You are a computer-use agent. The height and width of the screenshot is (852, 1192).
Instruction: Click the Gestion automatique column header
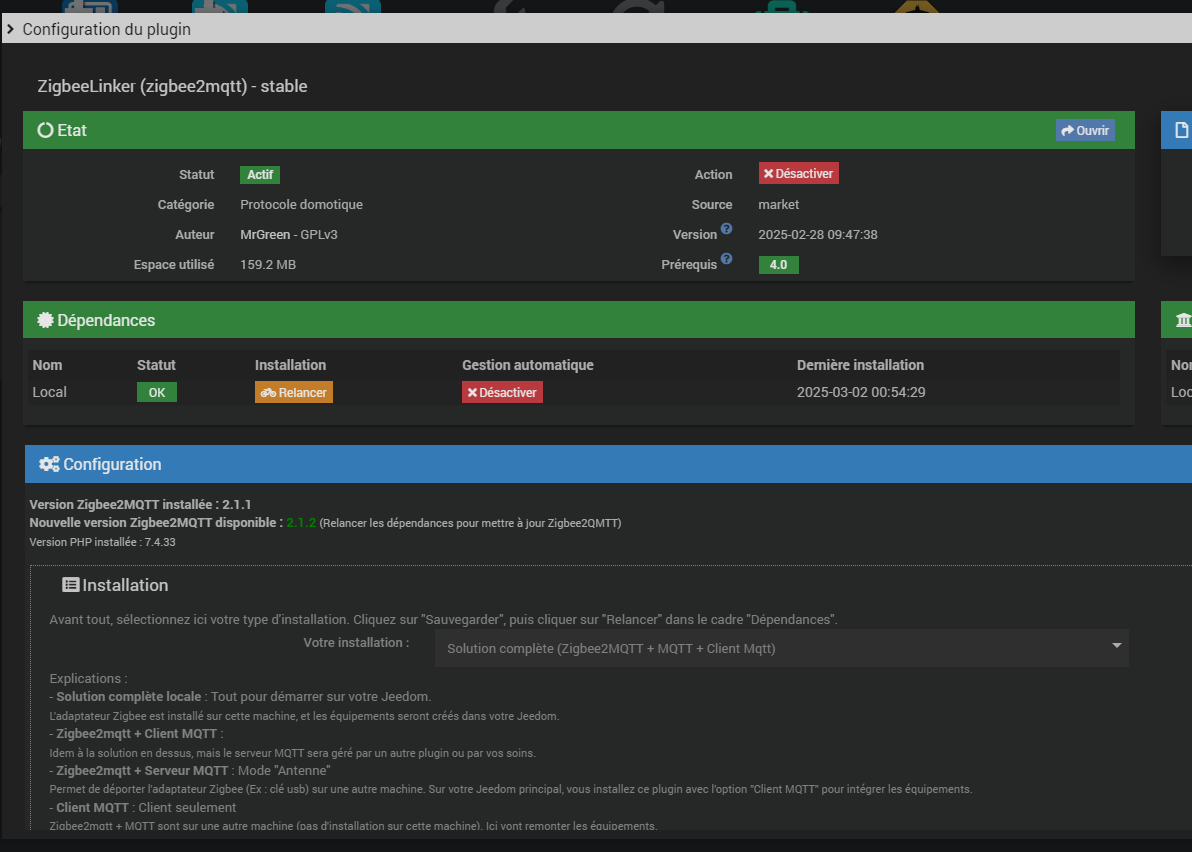coord(528,365)
